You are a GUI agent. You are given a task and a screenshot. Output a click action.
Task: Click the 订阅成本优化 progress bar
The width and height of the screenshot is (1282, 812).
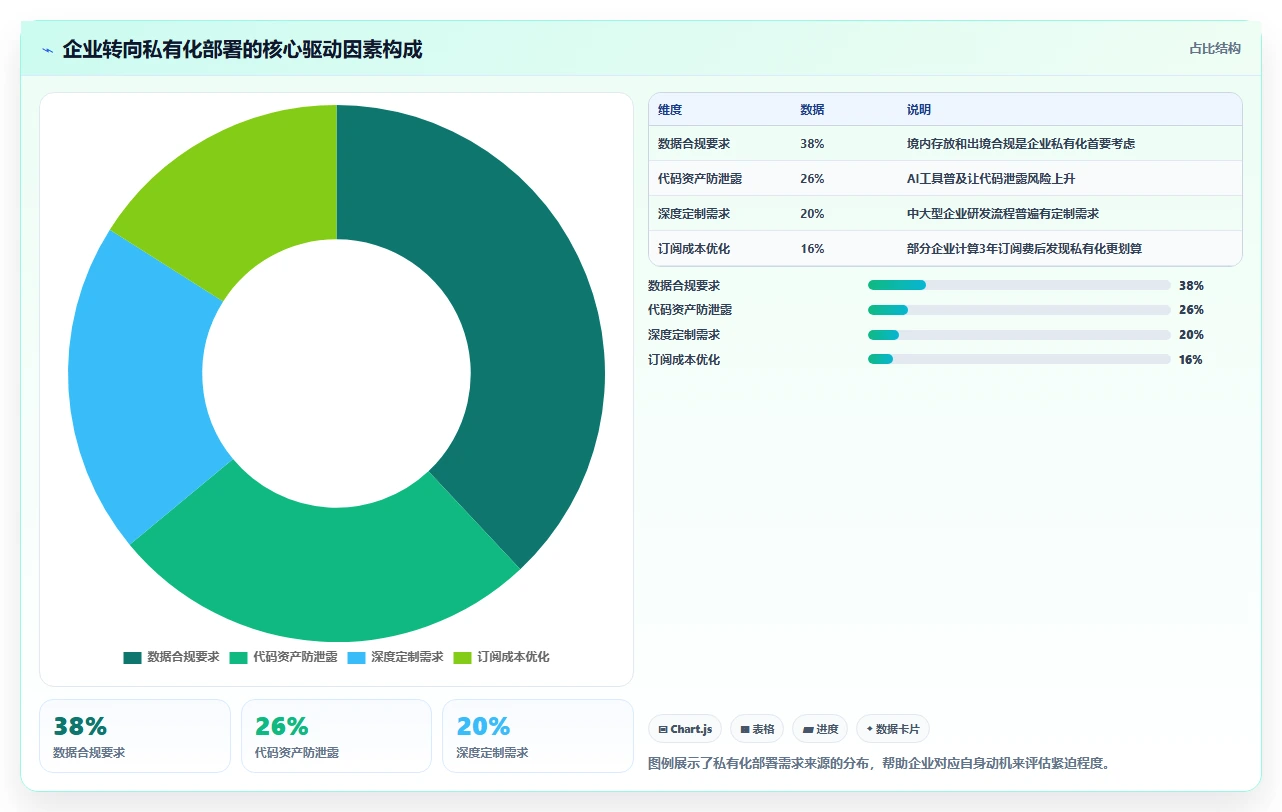pos(1019,359)
